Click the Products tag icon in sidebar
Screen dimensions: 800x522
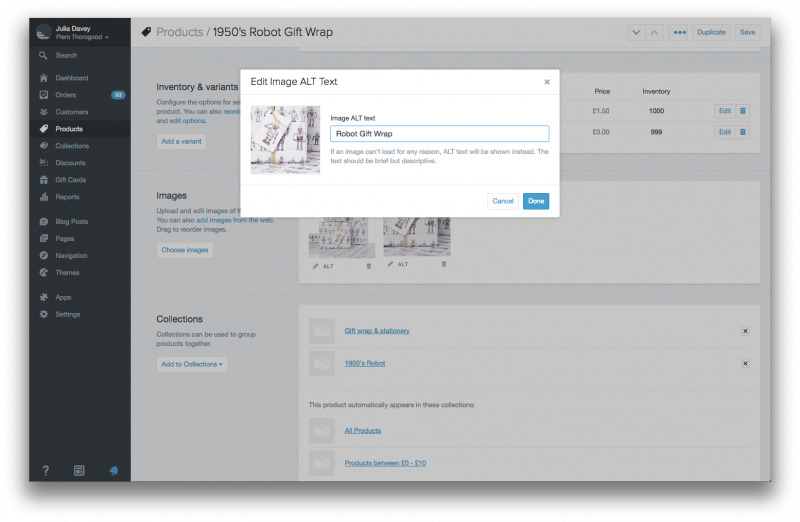[44, 129]
